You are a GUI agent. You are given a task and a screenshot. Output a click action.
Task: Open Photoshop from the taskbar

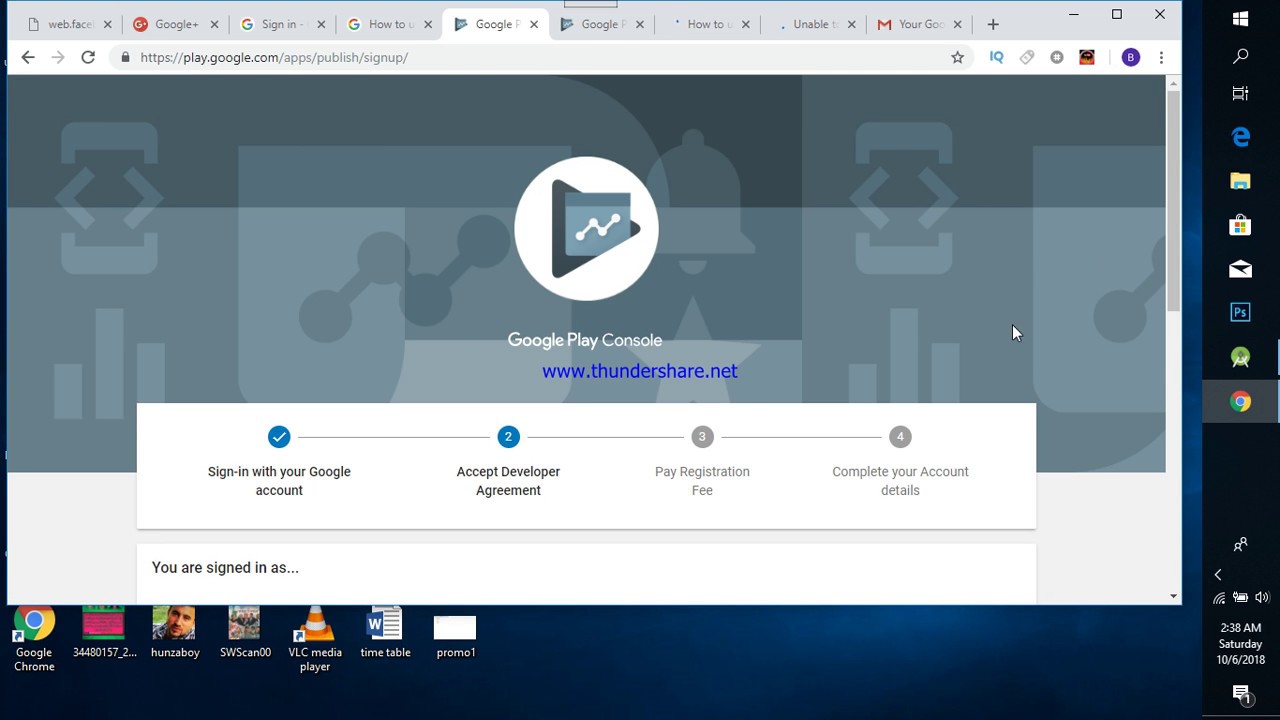pyautogui.click(x=1241, y=313)
